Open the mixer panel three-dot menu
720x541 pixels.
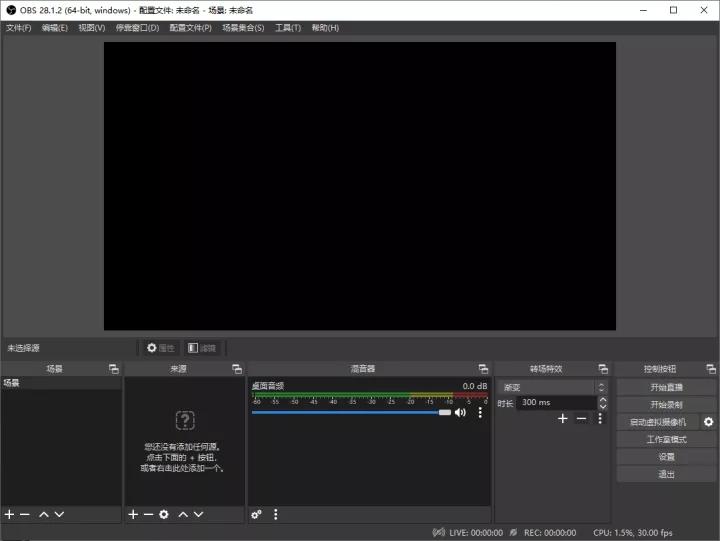pos(276,514)
